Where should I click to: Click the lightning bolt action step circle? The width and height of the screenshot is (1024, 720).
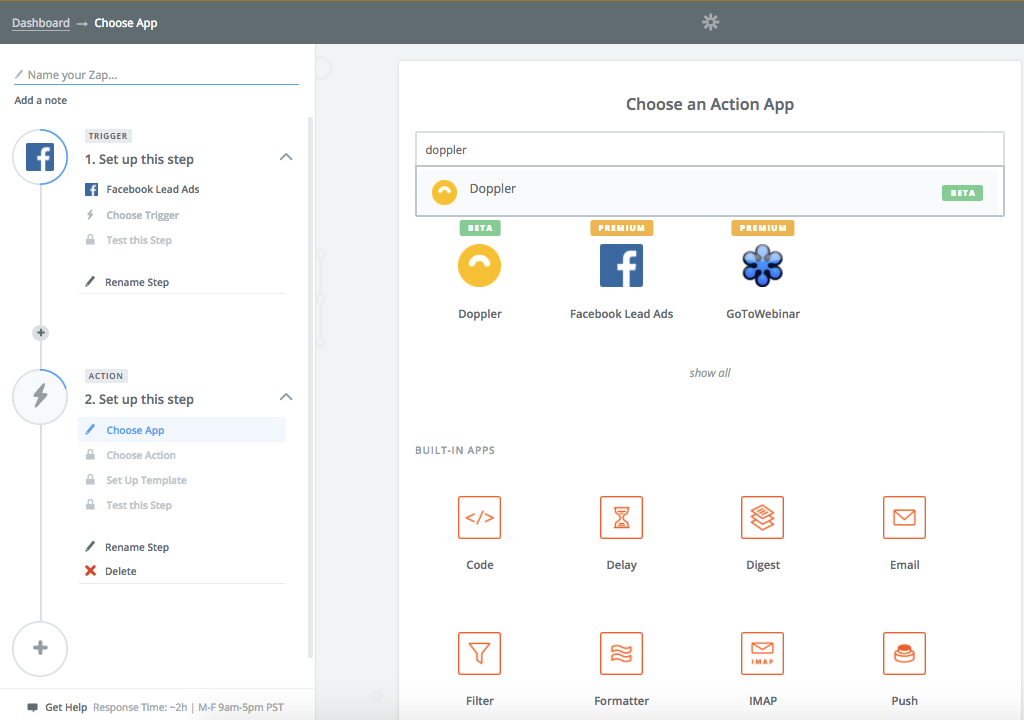pos(40,397)
